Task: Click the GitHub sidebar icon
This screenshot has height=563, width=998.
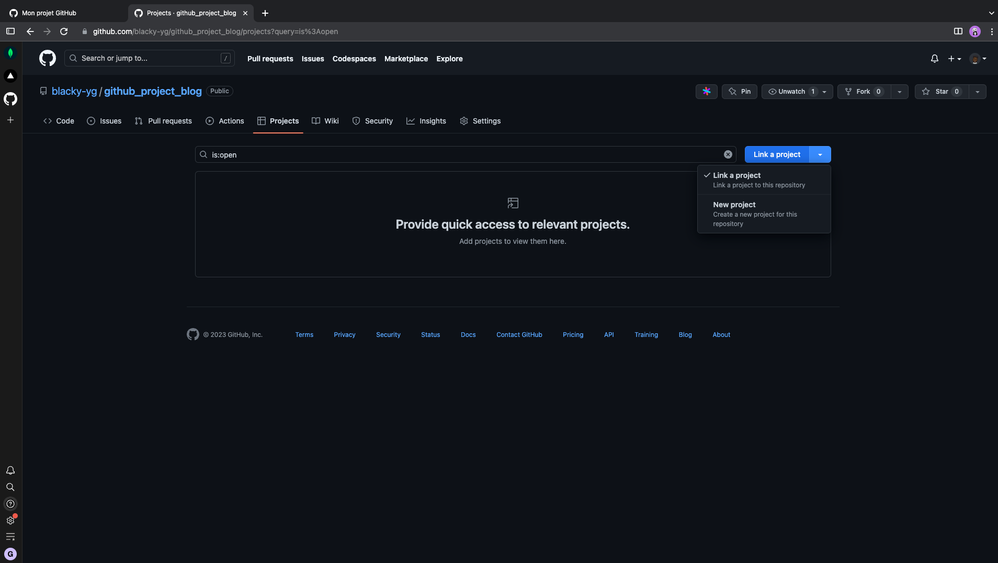Action: click(10, 99)
